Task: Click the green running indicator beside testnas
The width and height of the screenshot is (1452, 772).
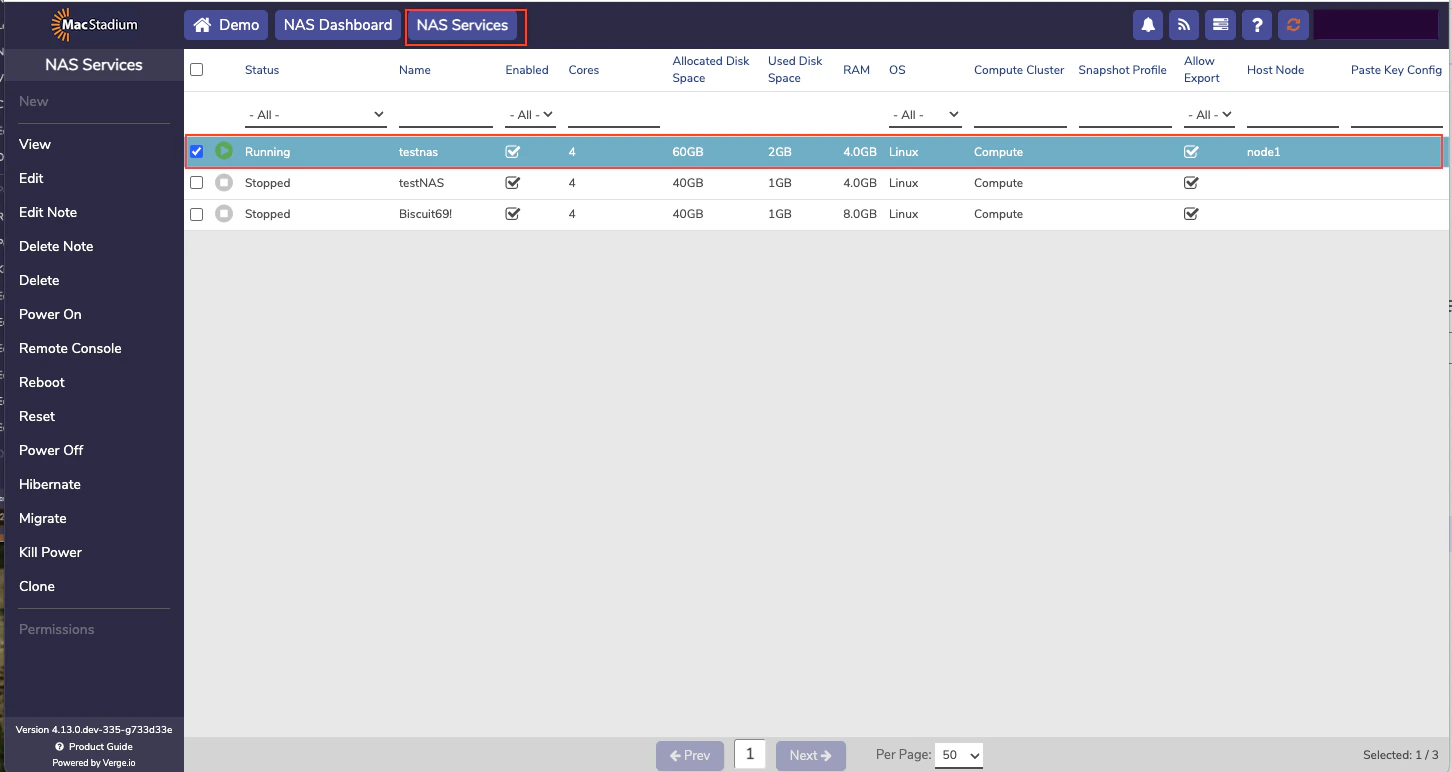Action: pyautogui.click(x=224, y=151)
